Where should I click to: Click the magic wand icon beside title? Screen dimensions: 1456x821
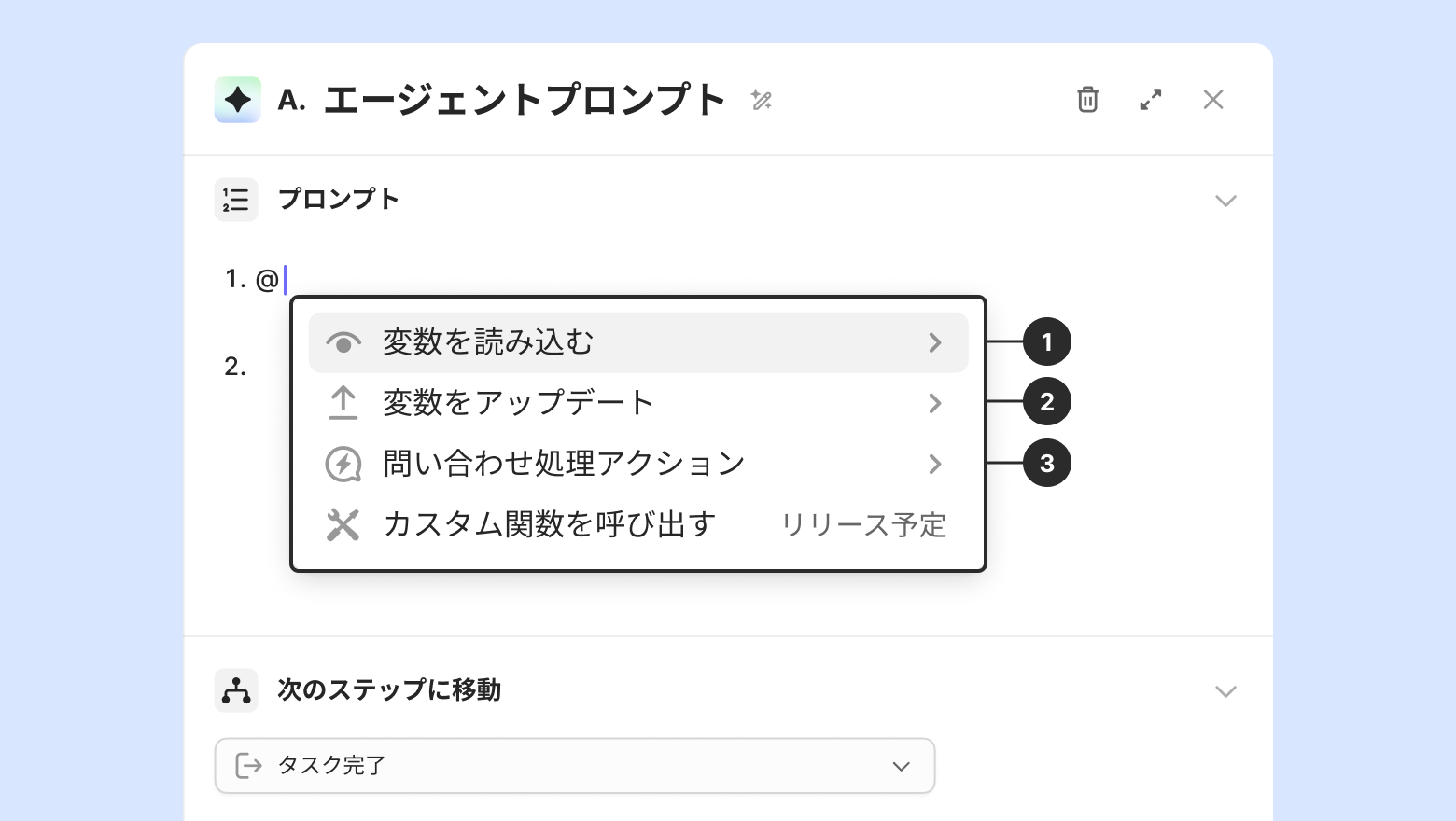tap(762, 100)
